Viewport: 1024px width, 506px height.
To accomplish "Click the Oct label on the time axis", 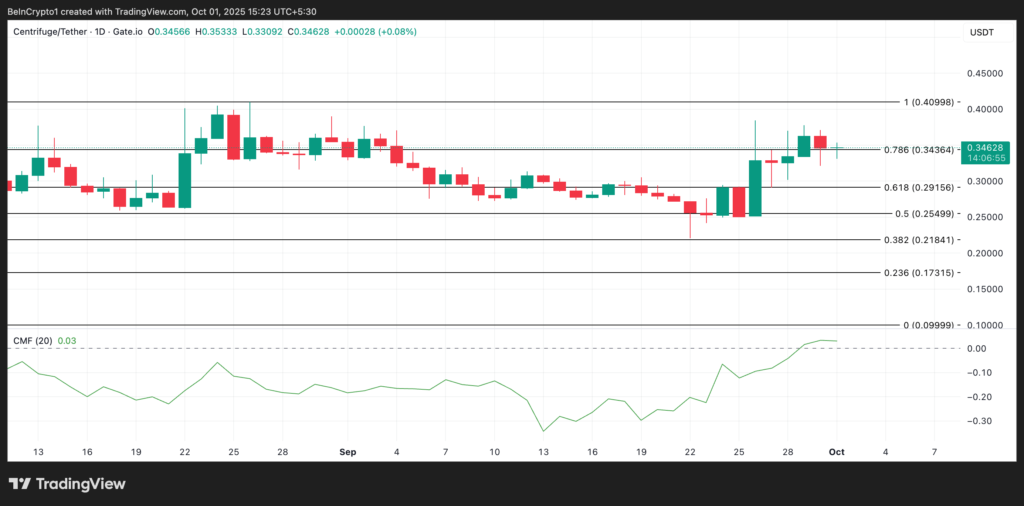I will pyautogui.click(x=836, y=452).
